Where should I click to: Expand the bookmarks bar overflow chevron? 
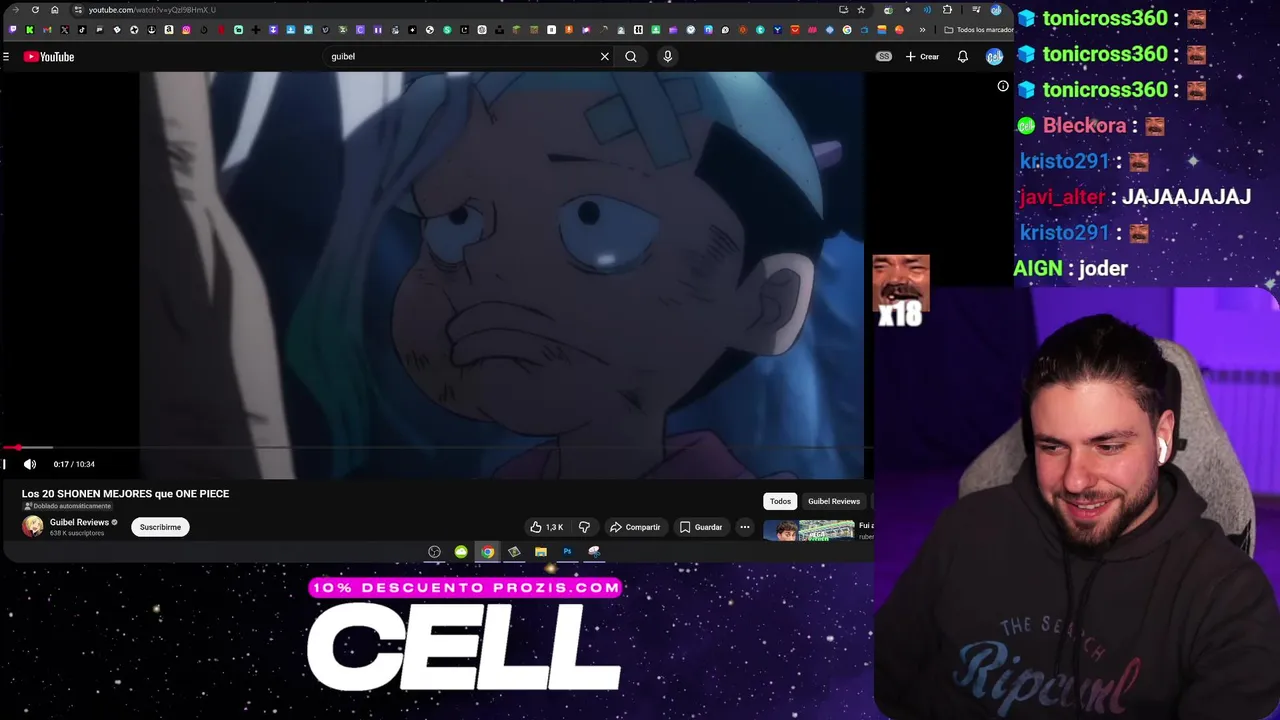(922, 30)
